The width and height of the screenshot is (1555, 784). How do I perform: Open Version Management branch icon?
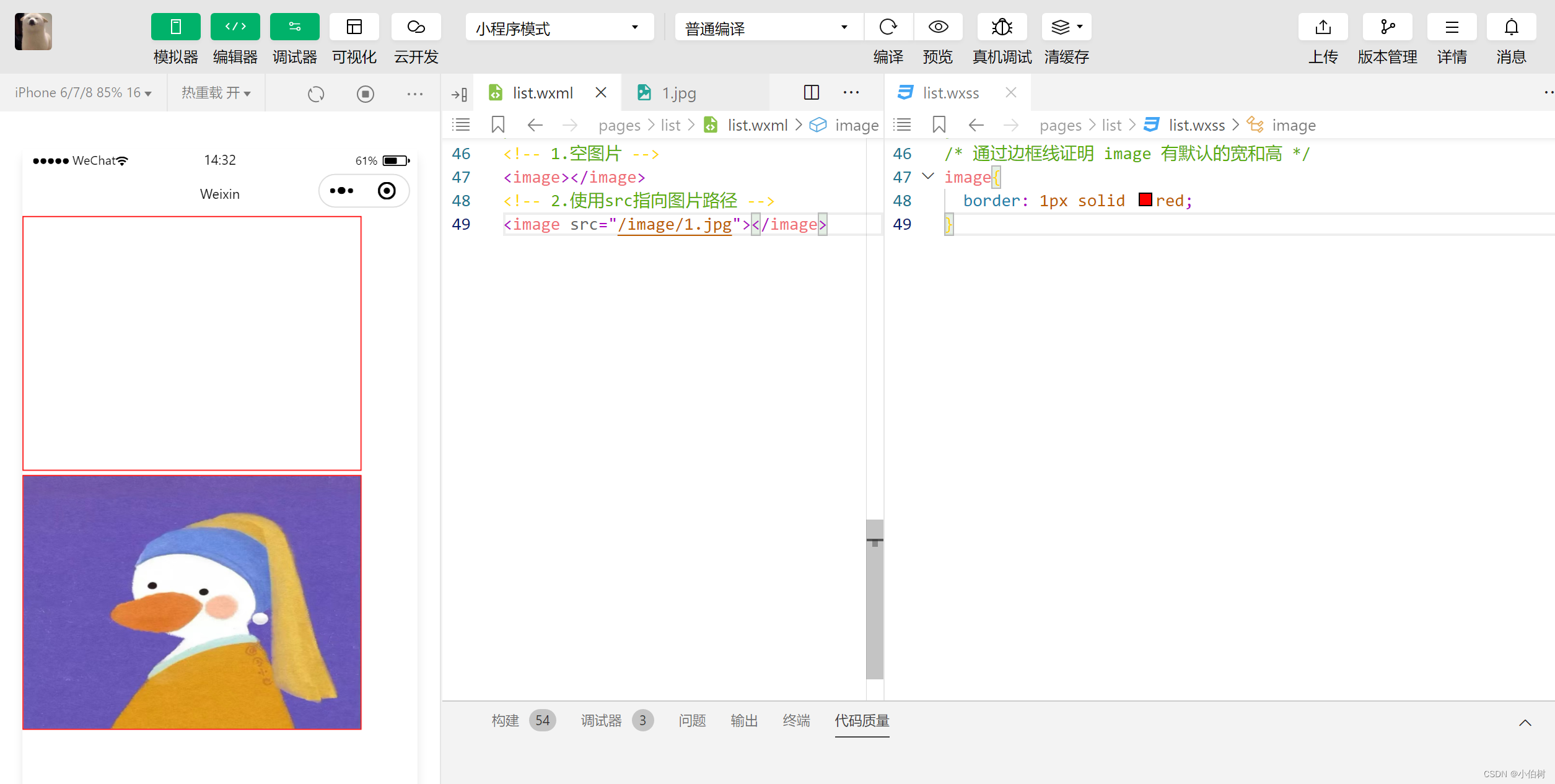1387,27
